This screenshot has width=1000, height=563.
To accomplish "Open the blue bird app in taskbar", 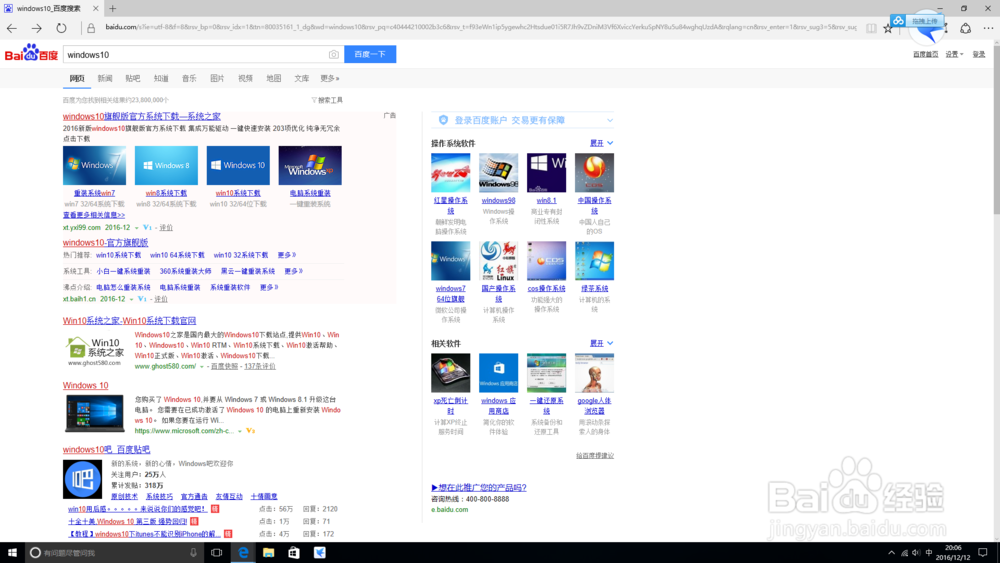I will click(x=320, y=553).
